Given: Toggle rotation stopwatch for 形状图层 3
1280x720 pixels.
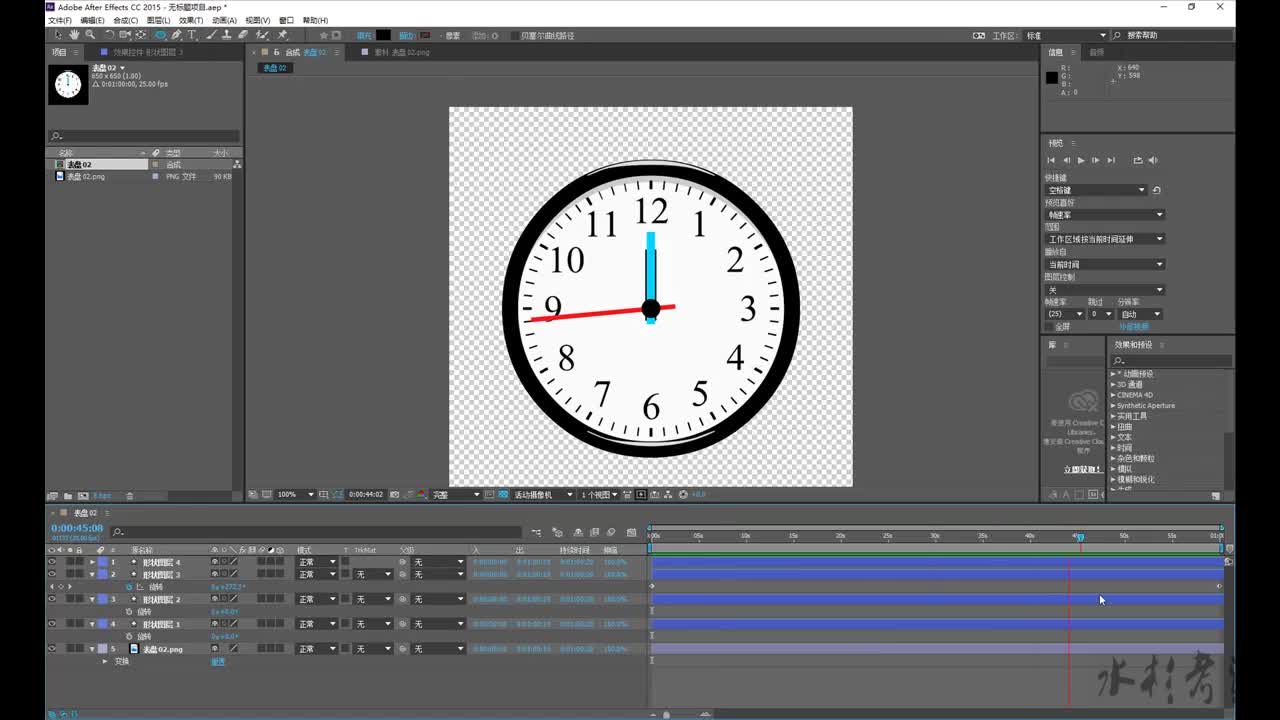Looking at the screenshot, I should [x=129, y=587].
